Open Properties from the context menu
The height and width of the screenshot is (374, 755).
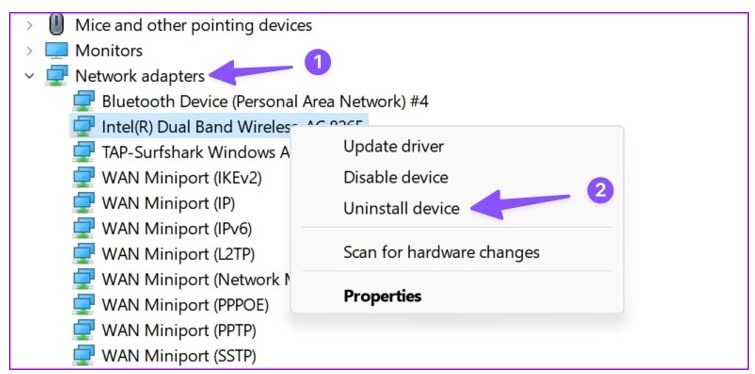tap(382, 296)
